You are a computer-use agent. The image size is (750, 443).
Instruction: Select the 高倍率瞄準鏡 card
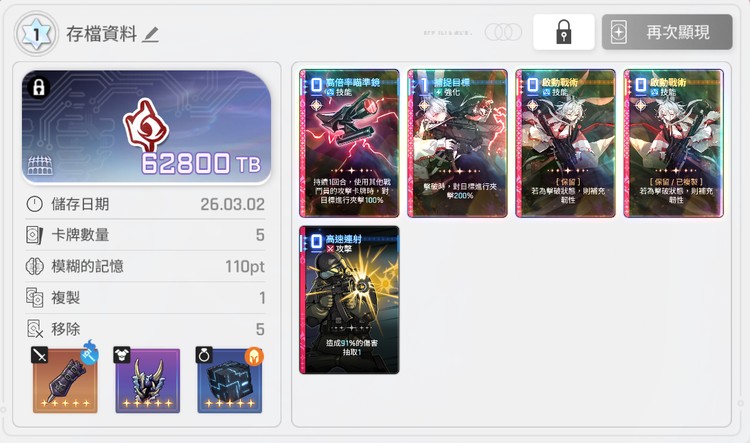click(349, 143)
